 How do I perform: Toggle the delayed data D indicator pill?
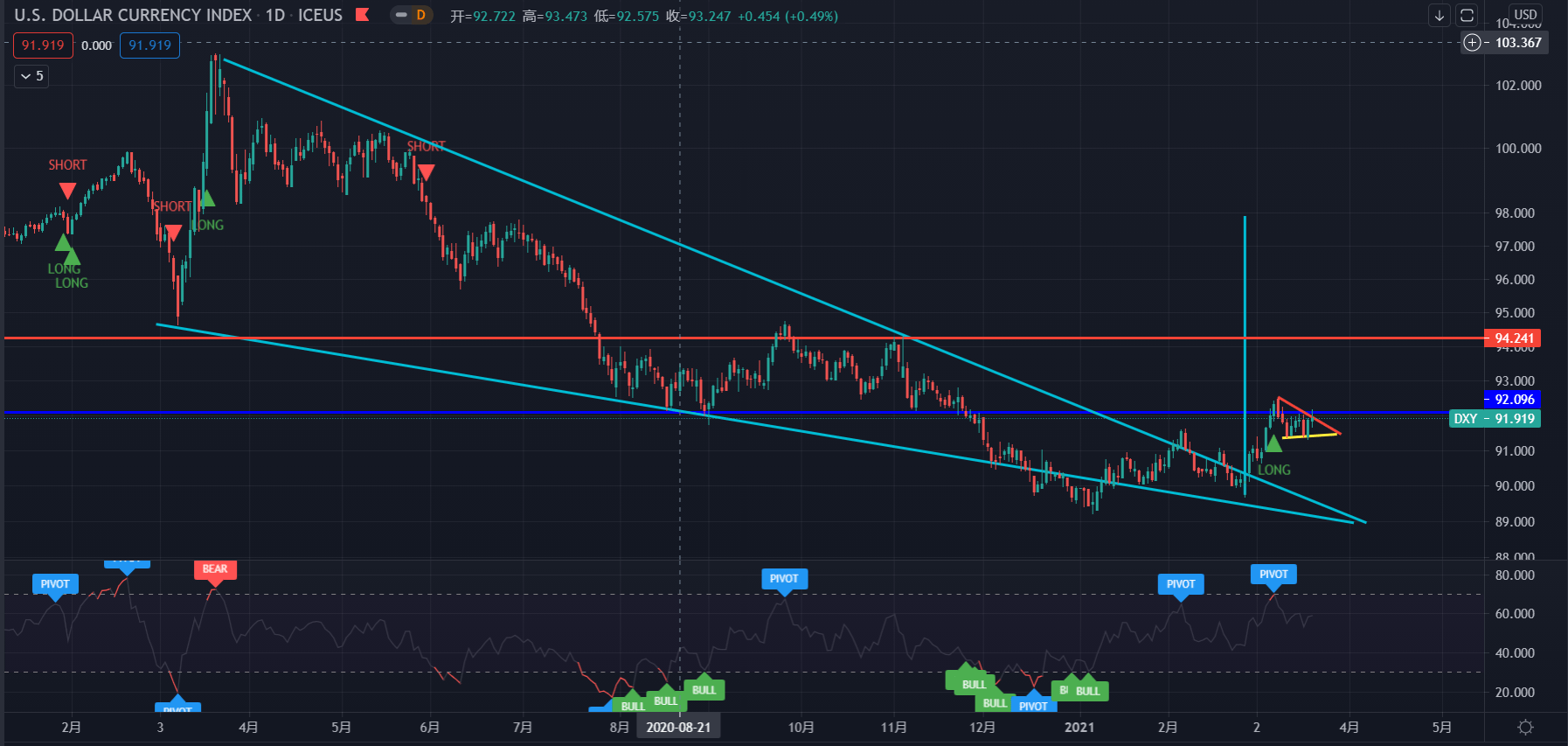click(412, 15)
